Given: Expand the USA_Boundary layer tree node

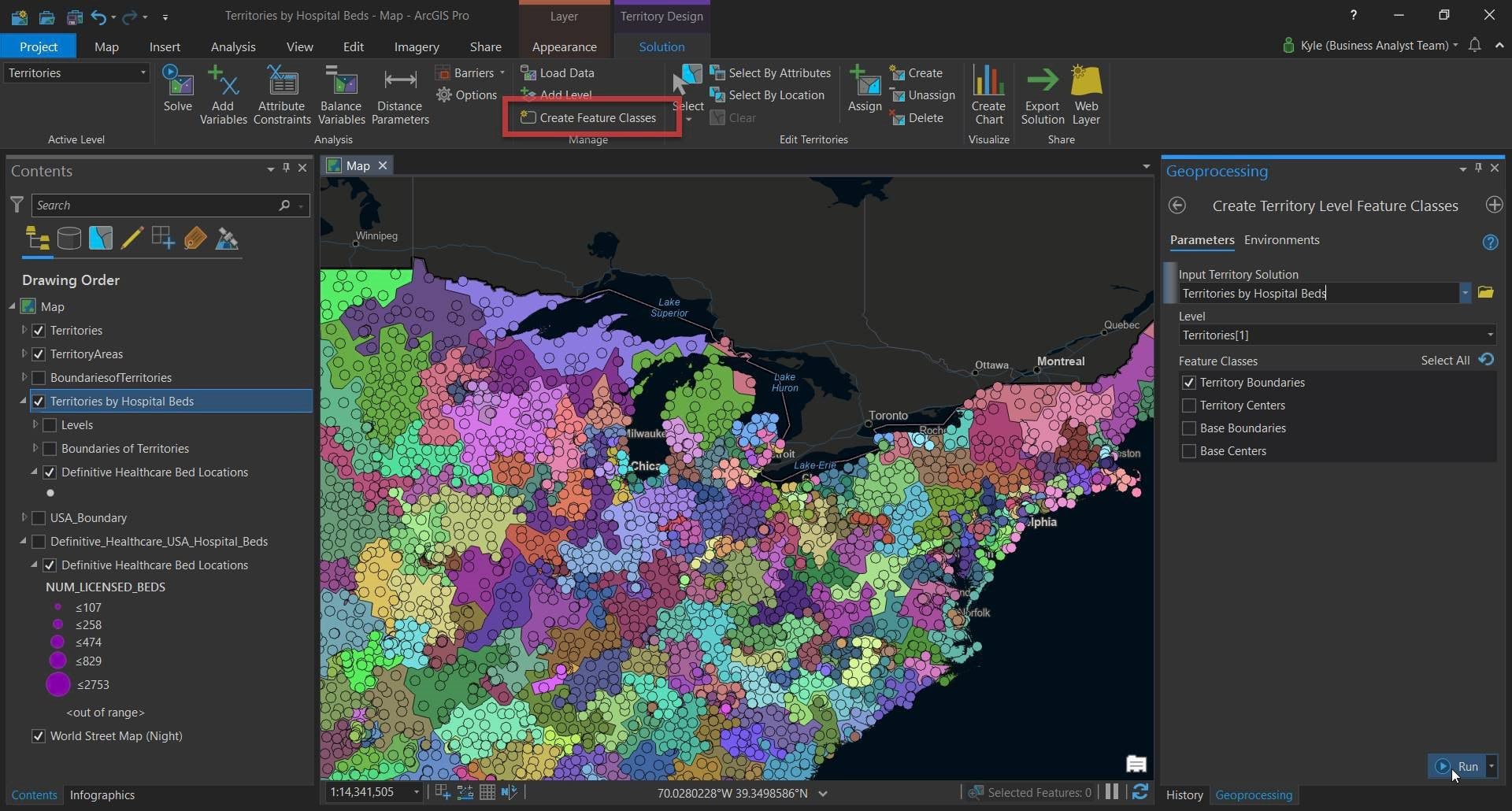Looking at the screenshot, I should 24,517.
